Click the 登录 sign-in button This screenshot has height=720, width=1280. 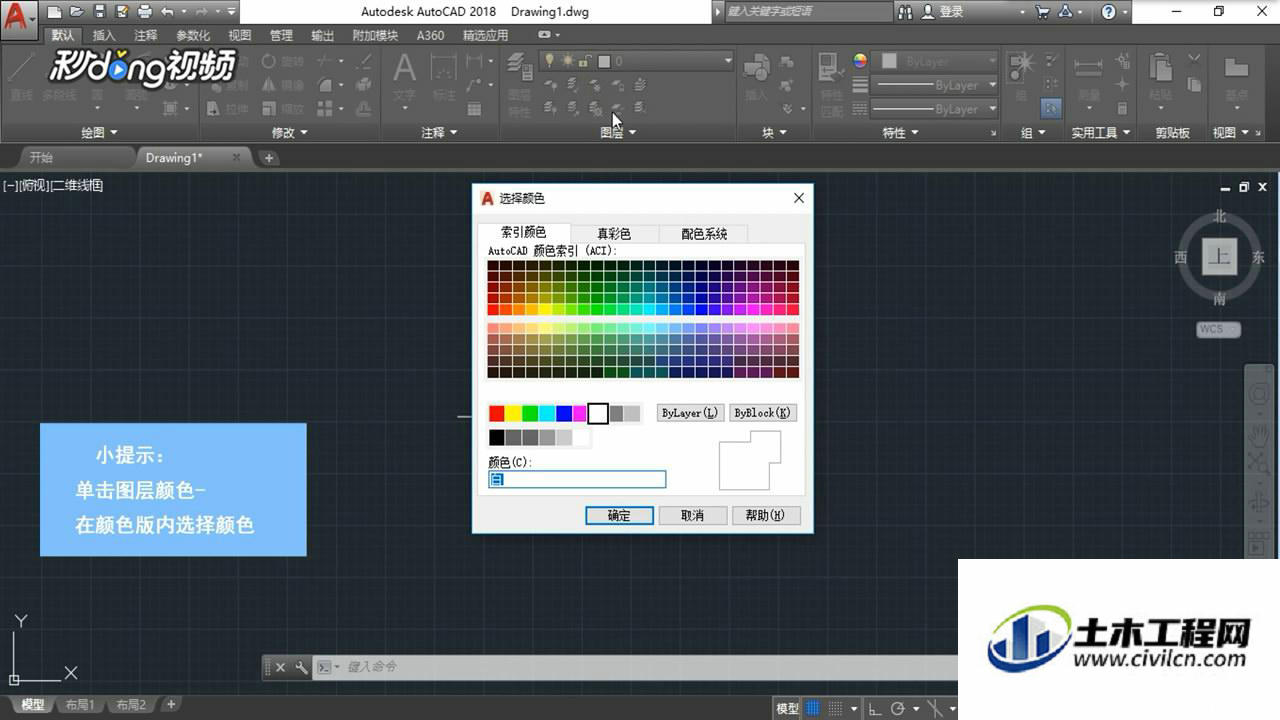point(943,12)
